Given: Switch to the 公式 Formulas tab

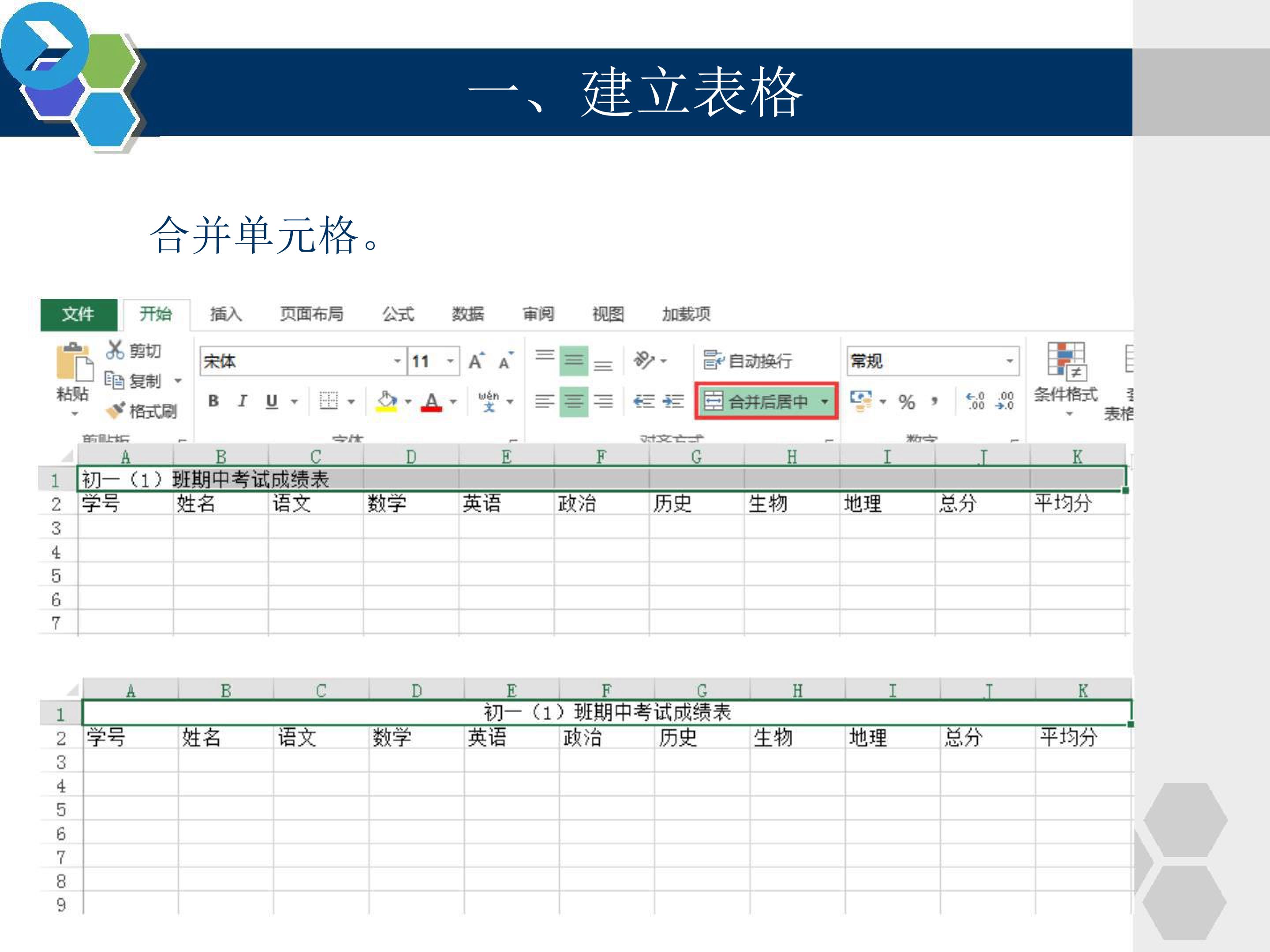Looking at the screenshot, I should [x=398, y=314].
